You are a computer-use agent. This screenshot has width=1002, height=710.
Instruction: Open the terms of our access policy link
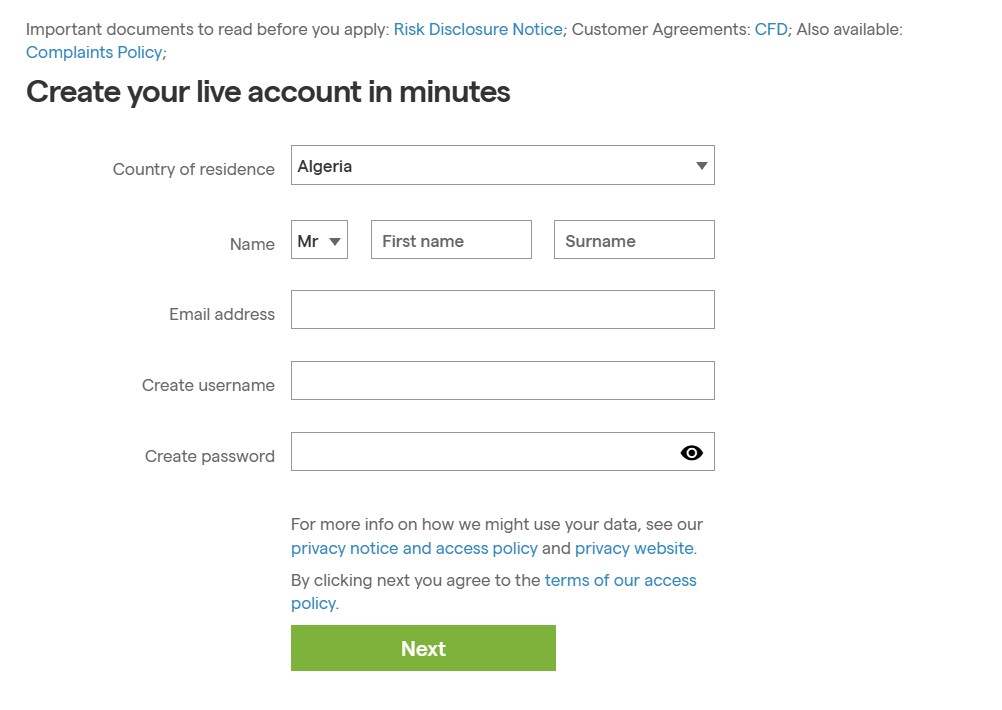click(620, 580)
